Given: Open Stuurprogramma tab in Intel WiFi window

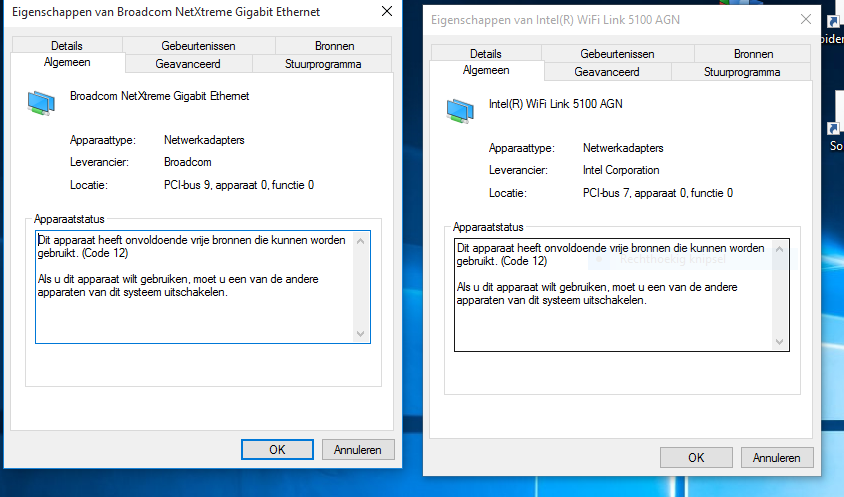Looking at the screenshot, I should 742,72.
